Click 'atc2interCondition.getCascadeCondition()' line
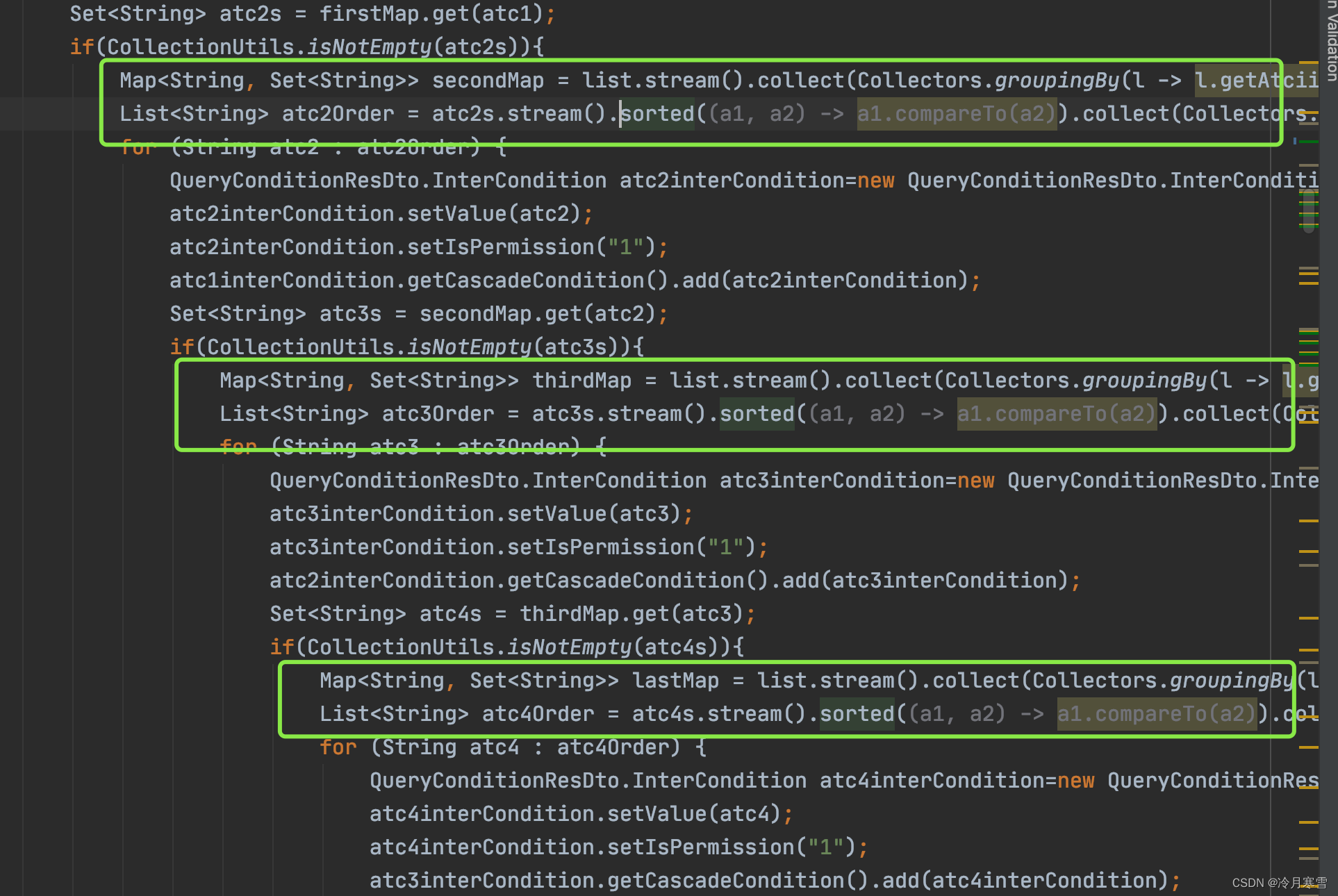Viewport: 1338px width, 896px height. pos(675,581)
